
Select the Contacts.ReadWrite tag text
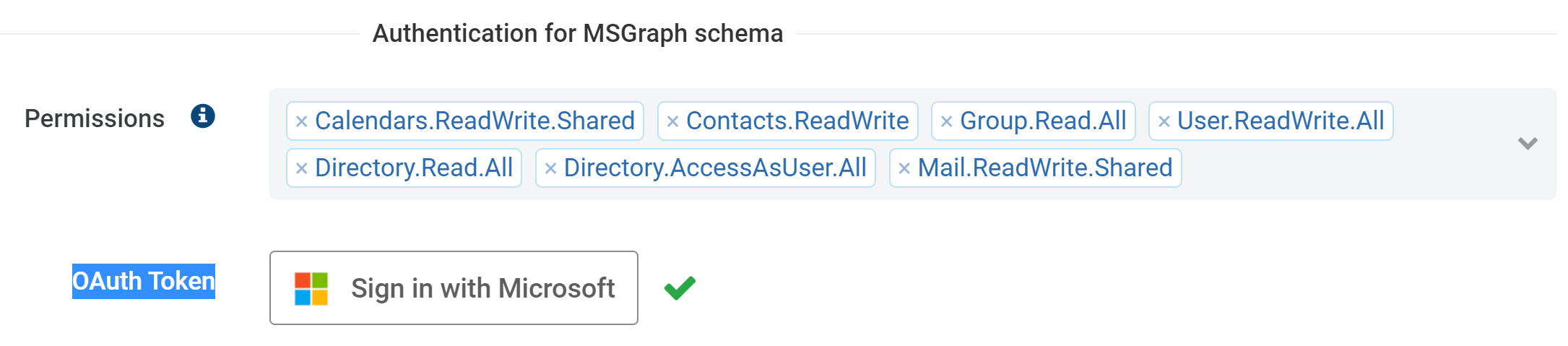[797, 121]
